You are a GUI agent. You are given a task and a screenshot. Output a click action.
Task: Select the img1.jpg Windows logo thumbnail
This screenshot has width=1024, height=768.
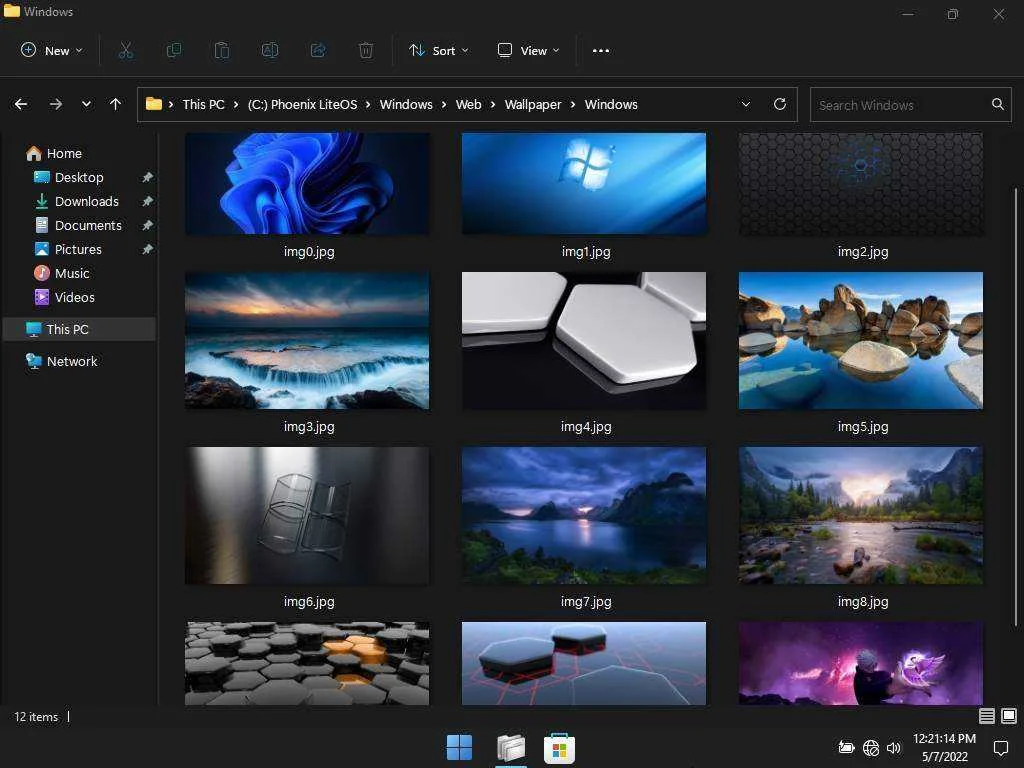[584, 184]
